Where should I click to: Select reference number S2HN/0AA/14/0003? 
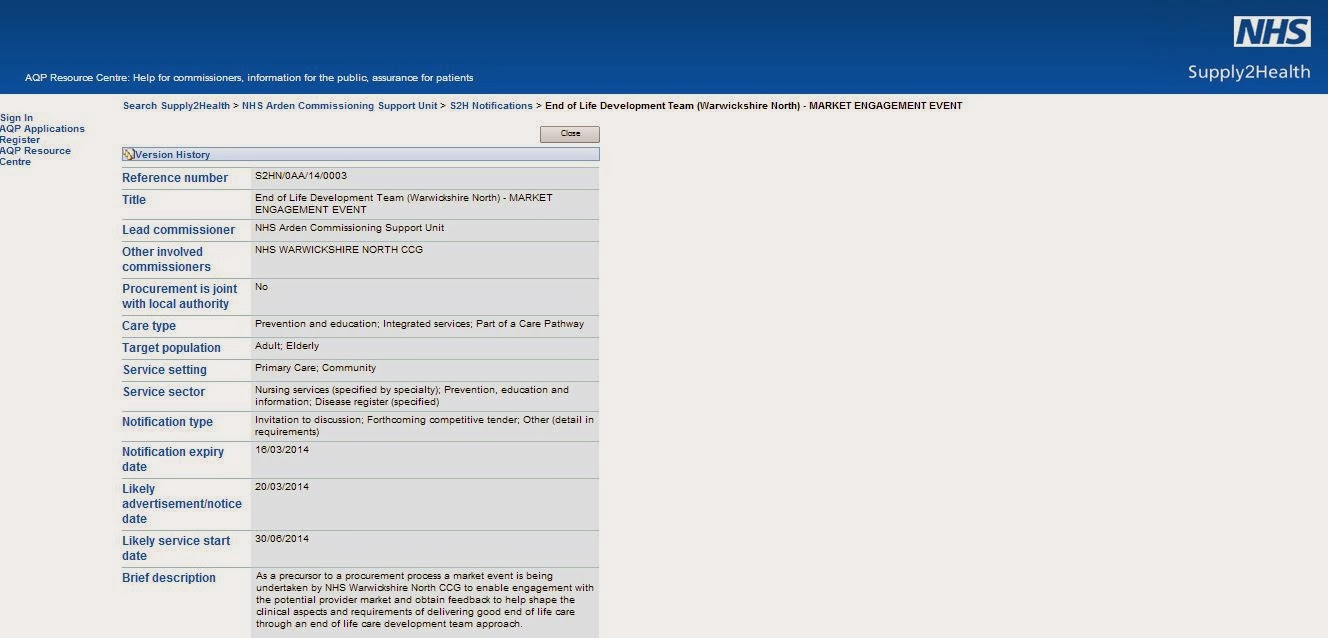tap(301, 176)
